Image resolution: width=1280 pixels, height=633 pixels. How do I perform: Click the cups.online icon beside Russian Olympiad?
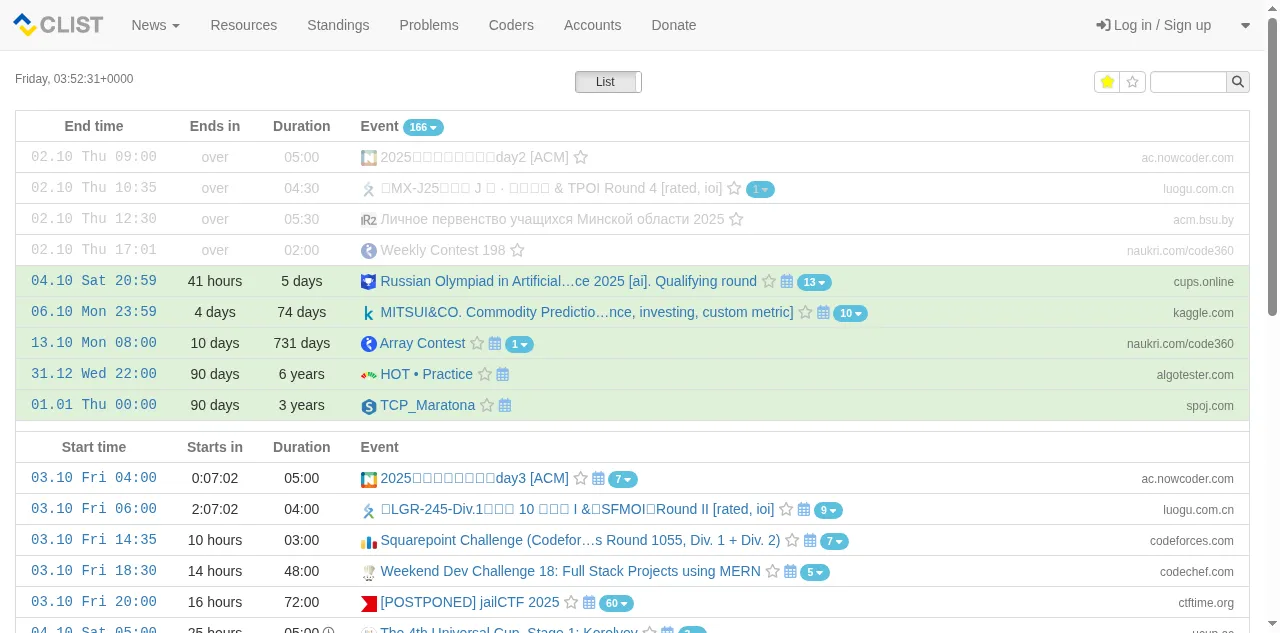click(x=369, y=282)
